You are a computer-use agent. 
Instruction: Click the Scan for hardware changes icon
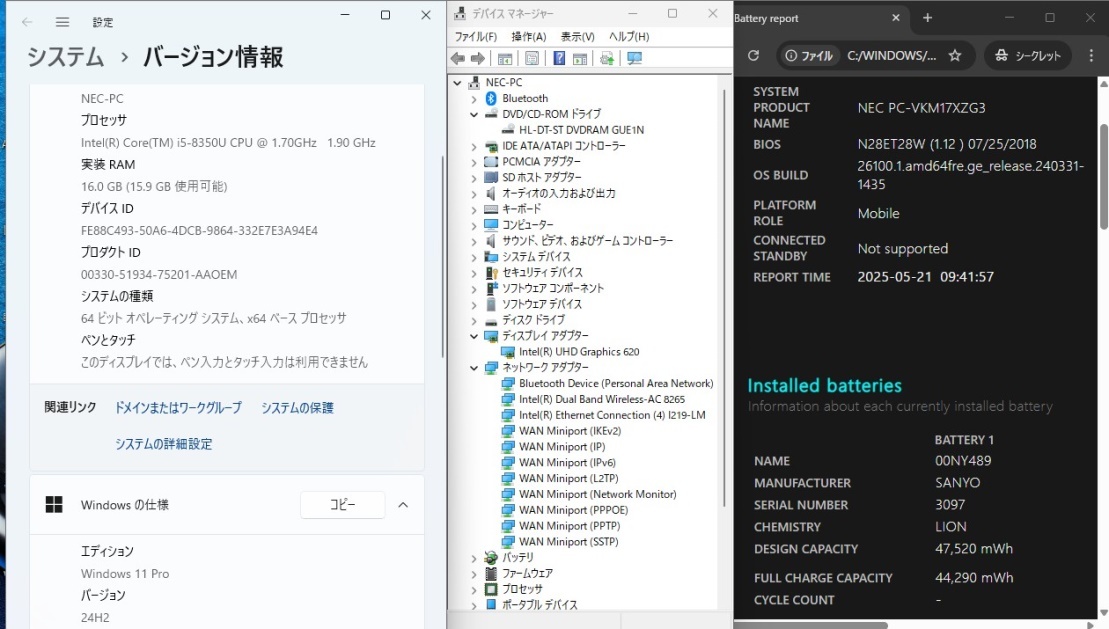point(634,59)
